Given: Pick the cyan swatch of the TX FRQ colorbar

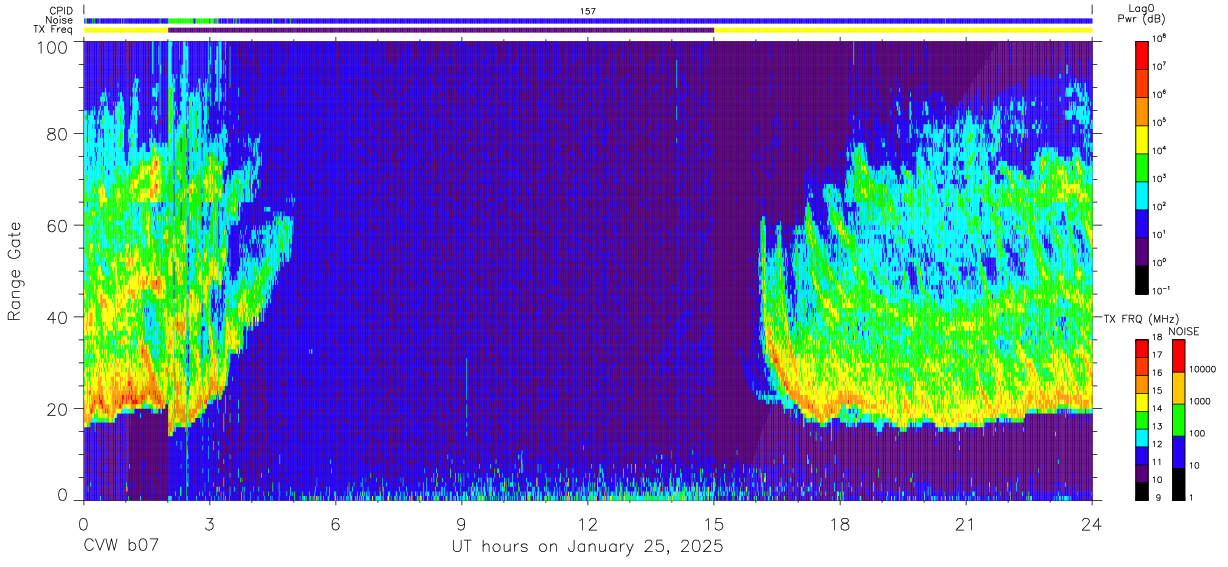Looking at the screenshot, I should [1142, 437].
